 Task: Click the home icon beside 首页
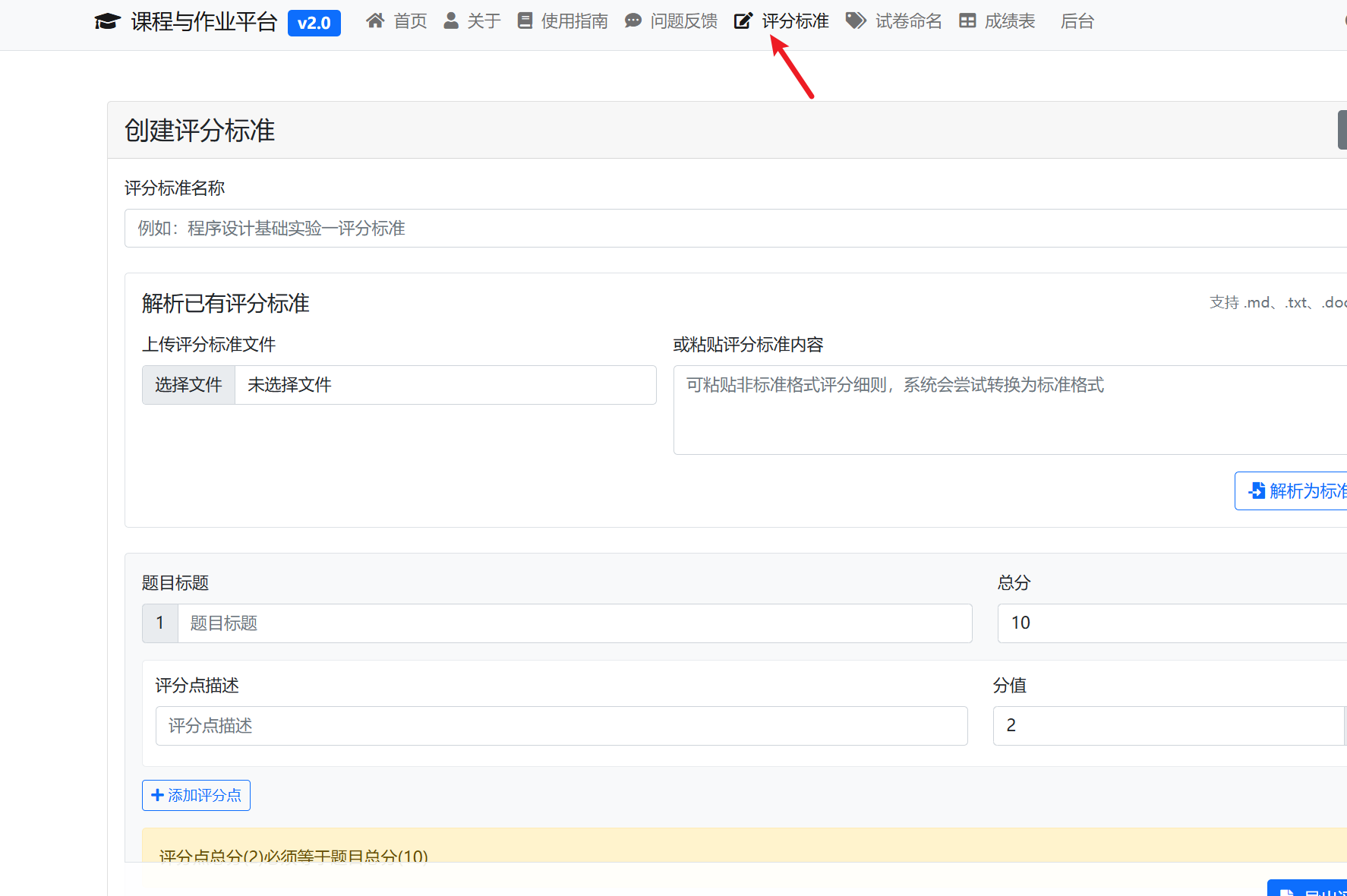click(375, 21)
